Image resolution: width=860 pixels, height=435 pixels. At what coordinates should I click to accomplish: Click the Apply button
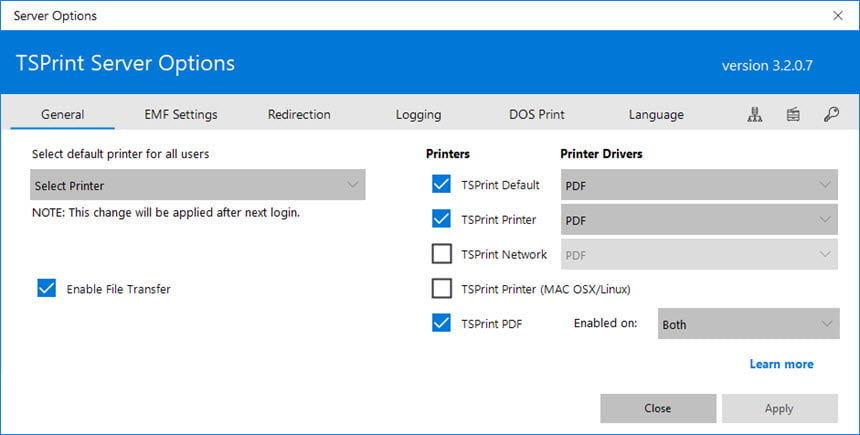[779, 408]
